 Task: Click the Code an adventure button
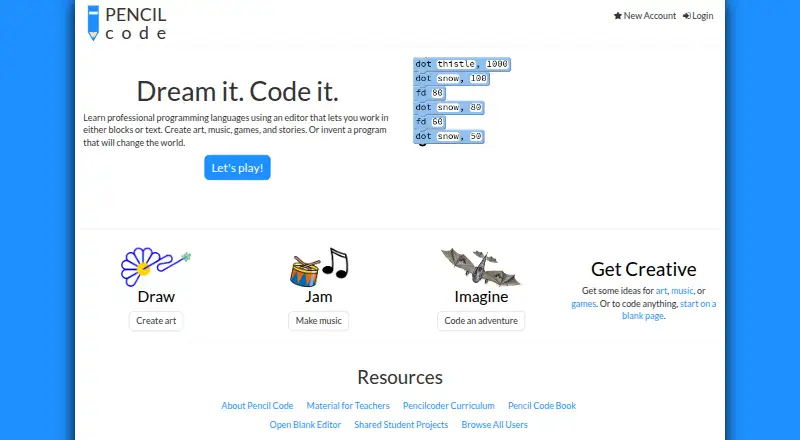(481, 321)
